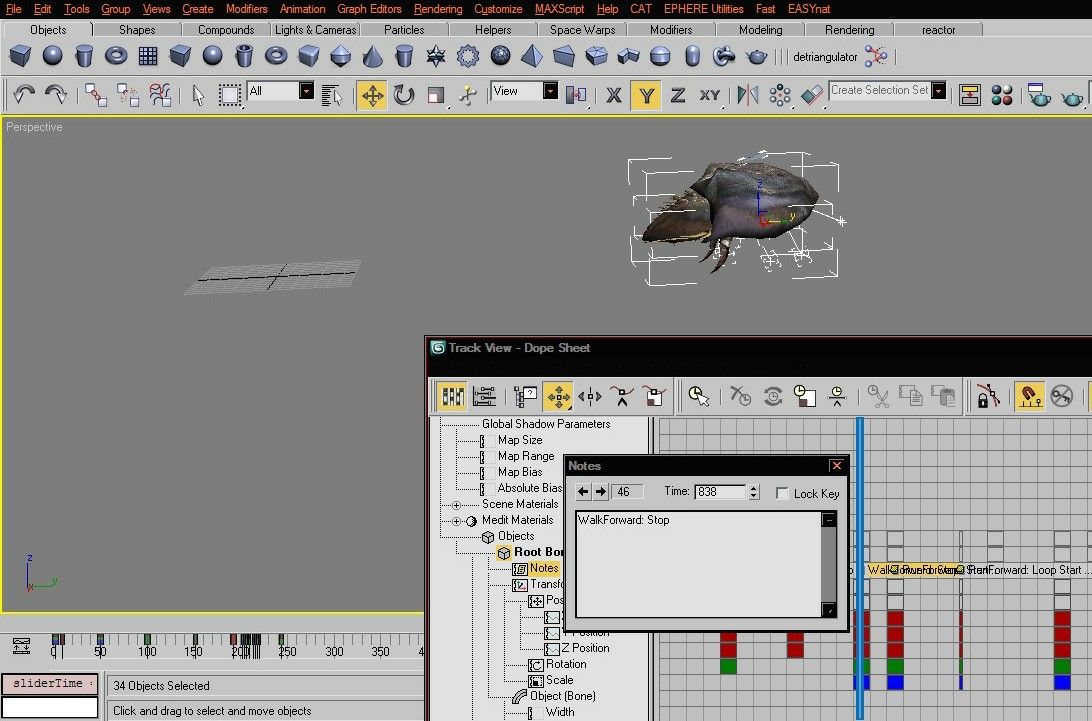The image size is (1092, 721).
Task: Create a Box primitive from the Objects tab
Action: tap(20, 56)
